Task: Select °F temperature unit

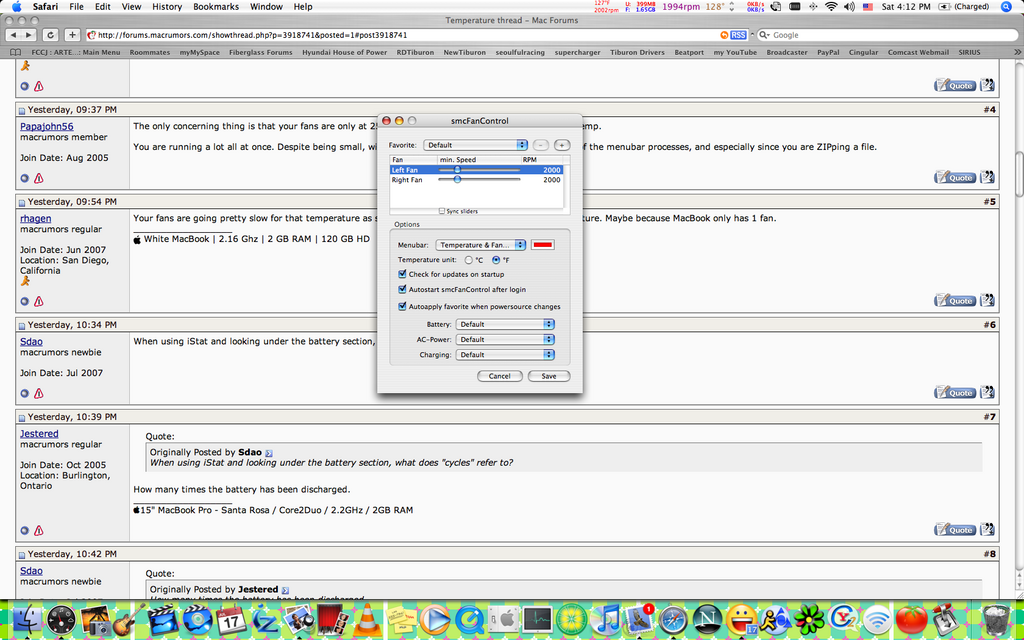Action: 496,260
